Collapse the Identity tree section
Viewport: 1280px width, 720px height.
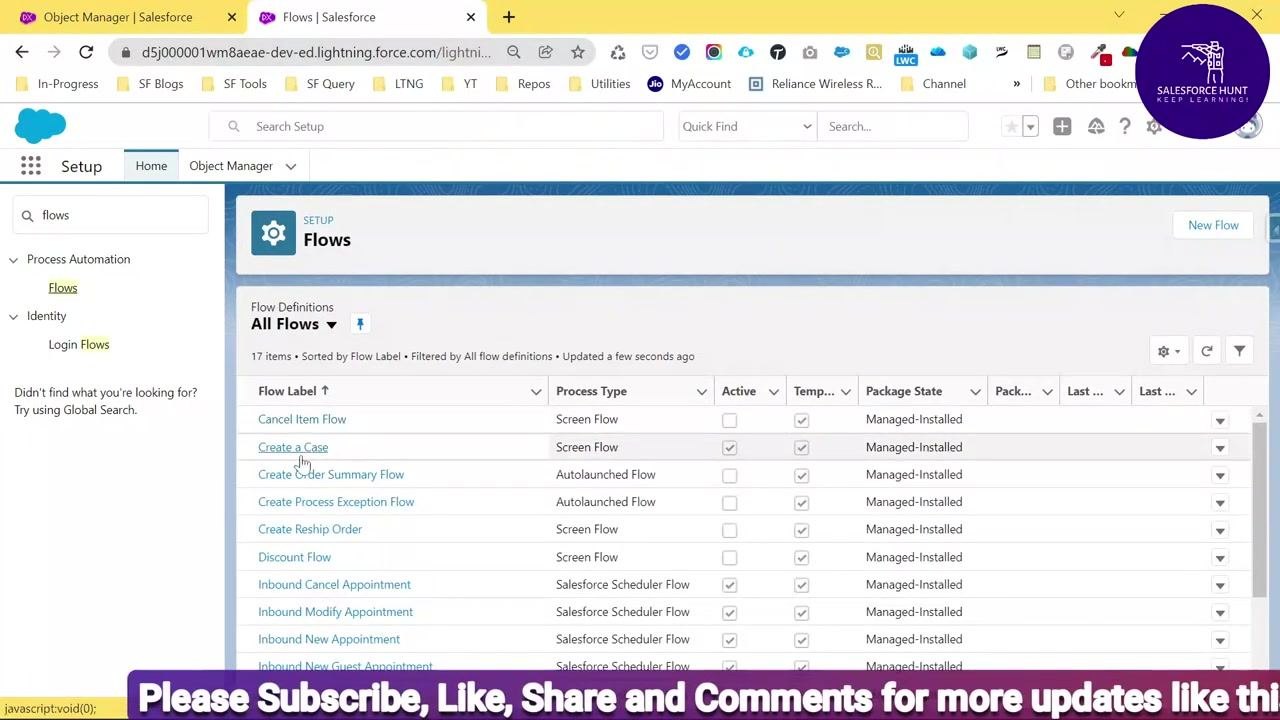coord(13,317)
